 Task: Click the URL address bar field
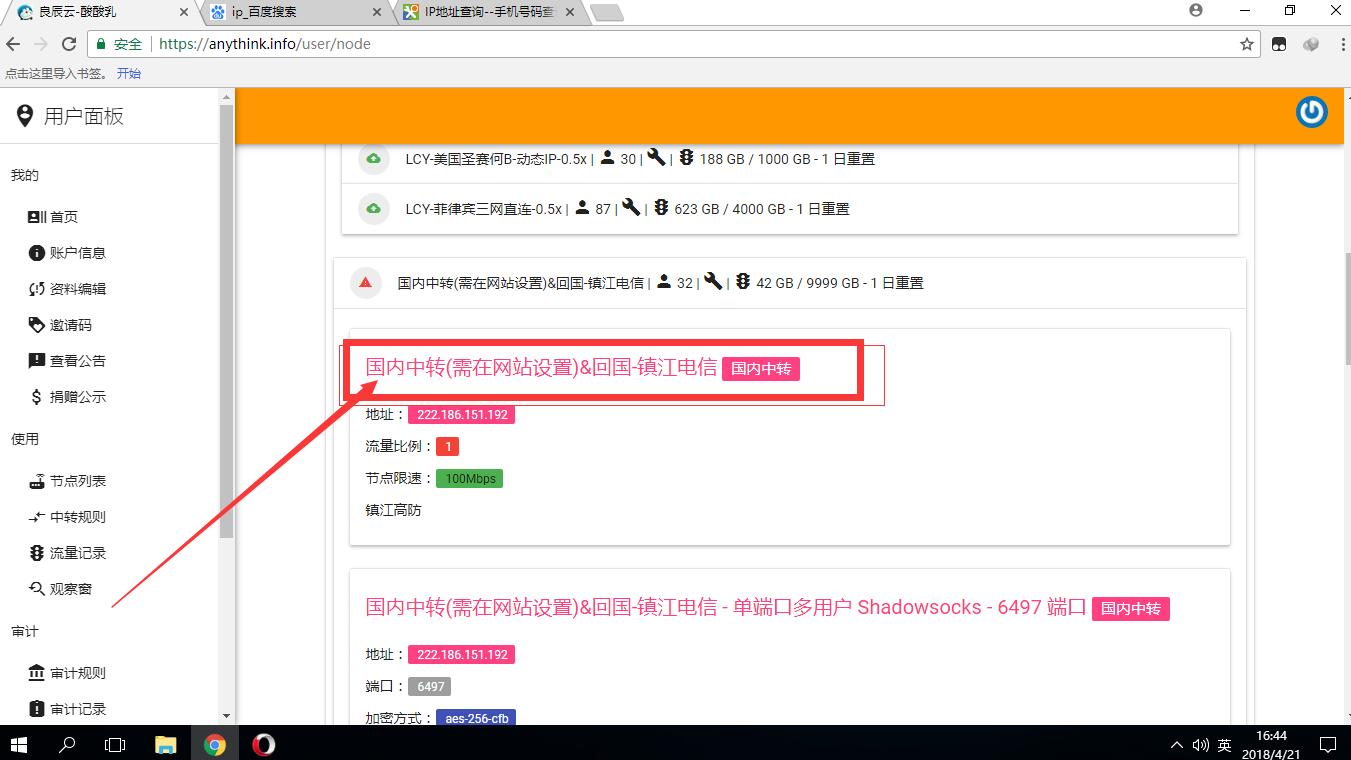tap(690, 44)
